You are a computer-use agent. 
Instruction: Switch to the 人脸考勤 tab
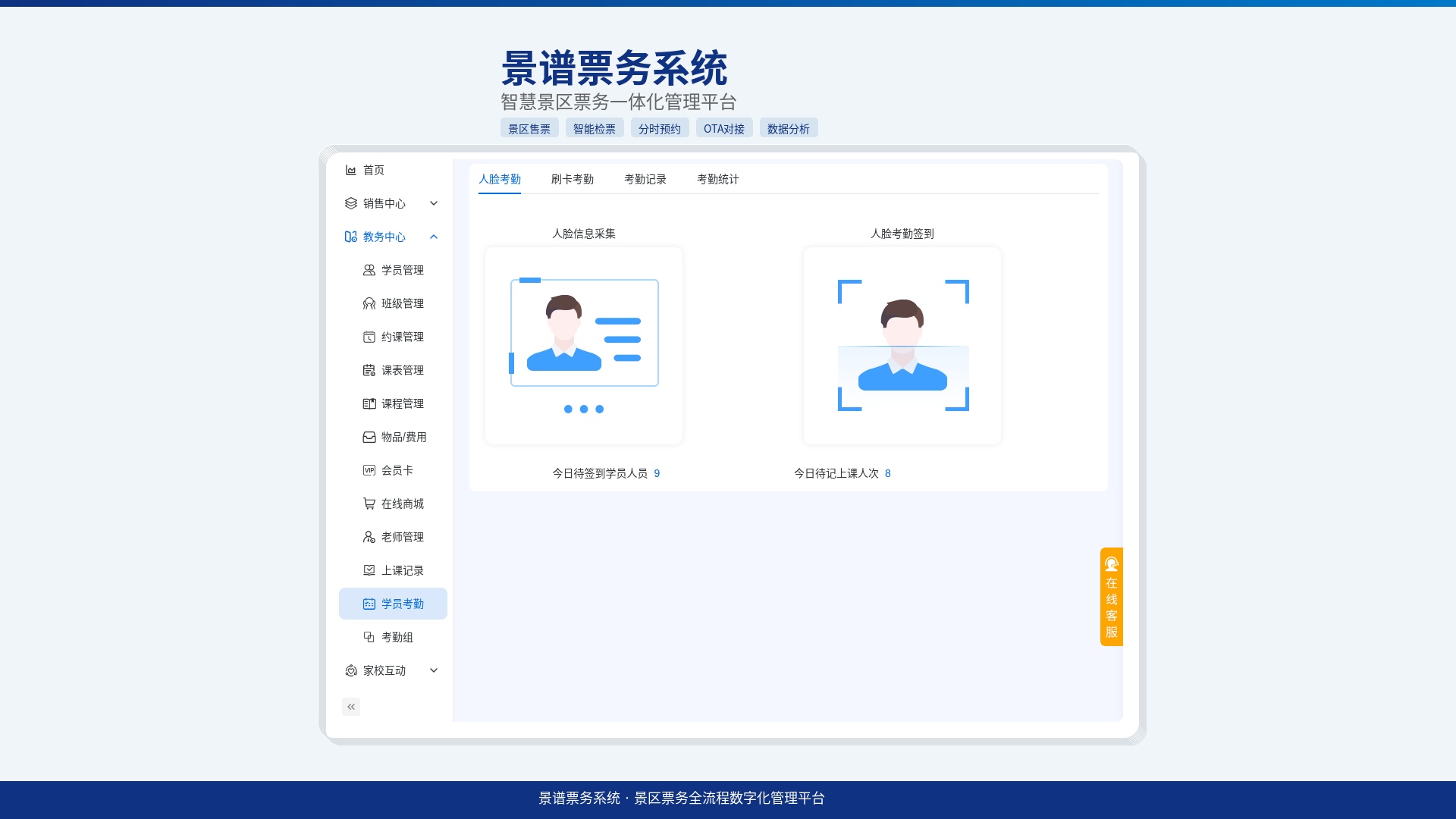(x=500, y=179)
